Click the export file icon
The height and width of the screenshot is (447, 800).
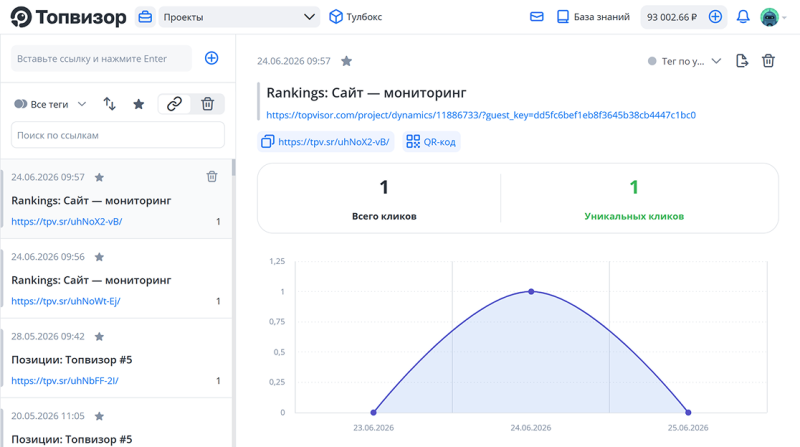pyautogui.click(x=742, y=61)
